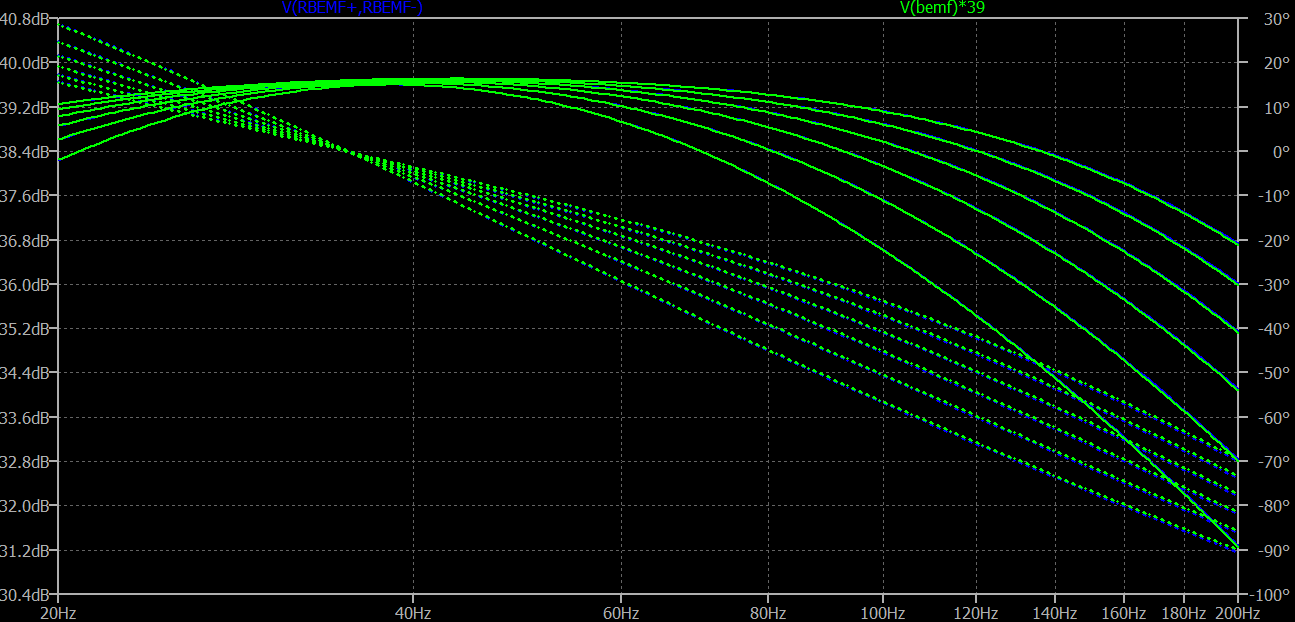Click the 30.4dB magnitude axis label

tap(27, 595)
